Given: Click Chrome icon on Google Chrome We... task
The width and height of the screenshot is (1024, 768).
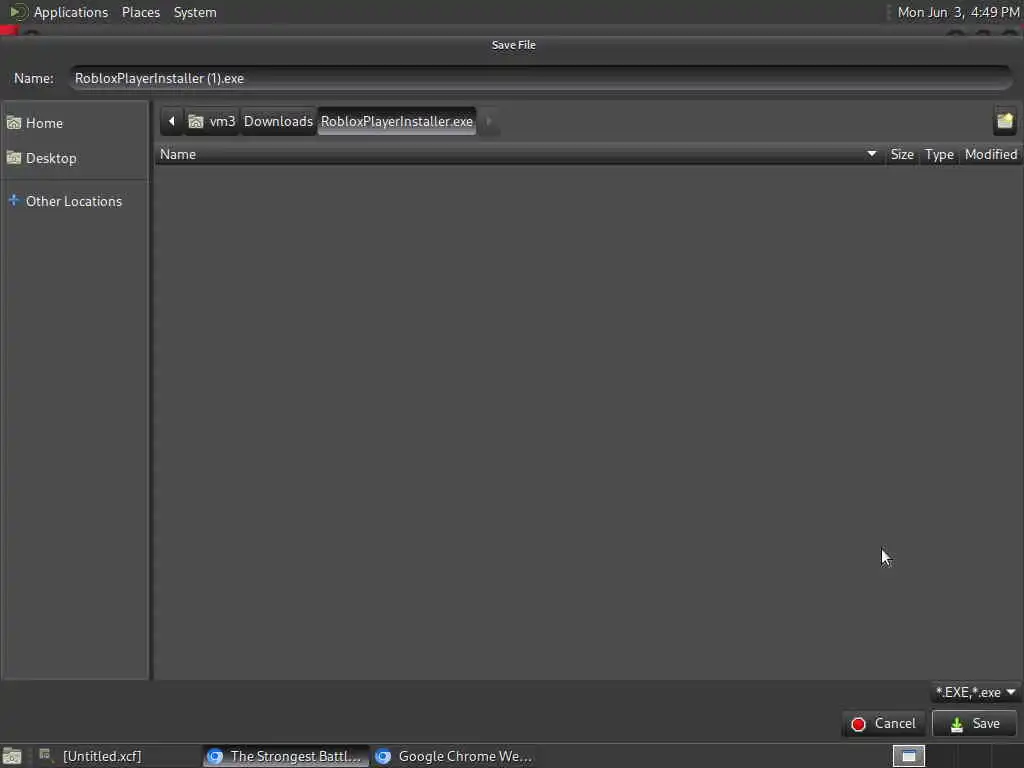Looking at the screenshot, I should (x=383, y=756).
